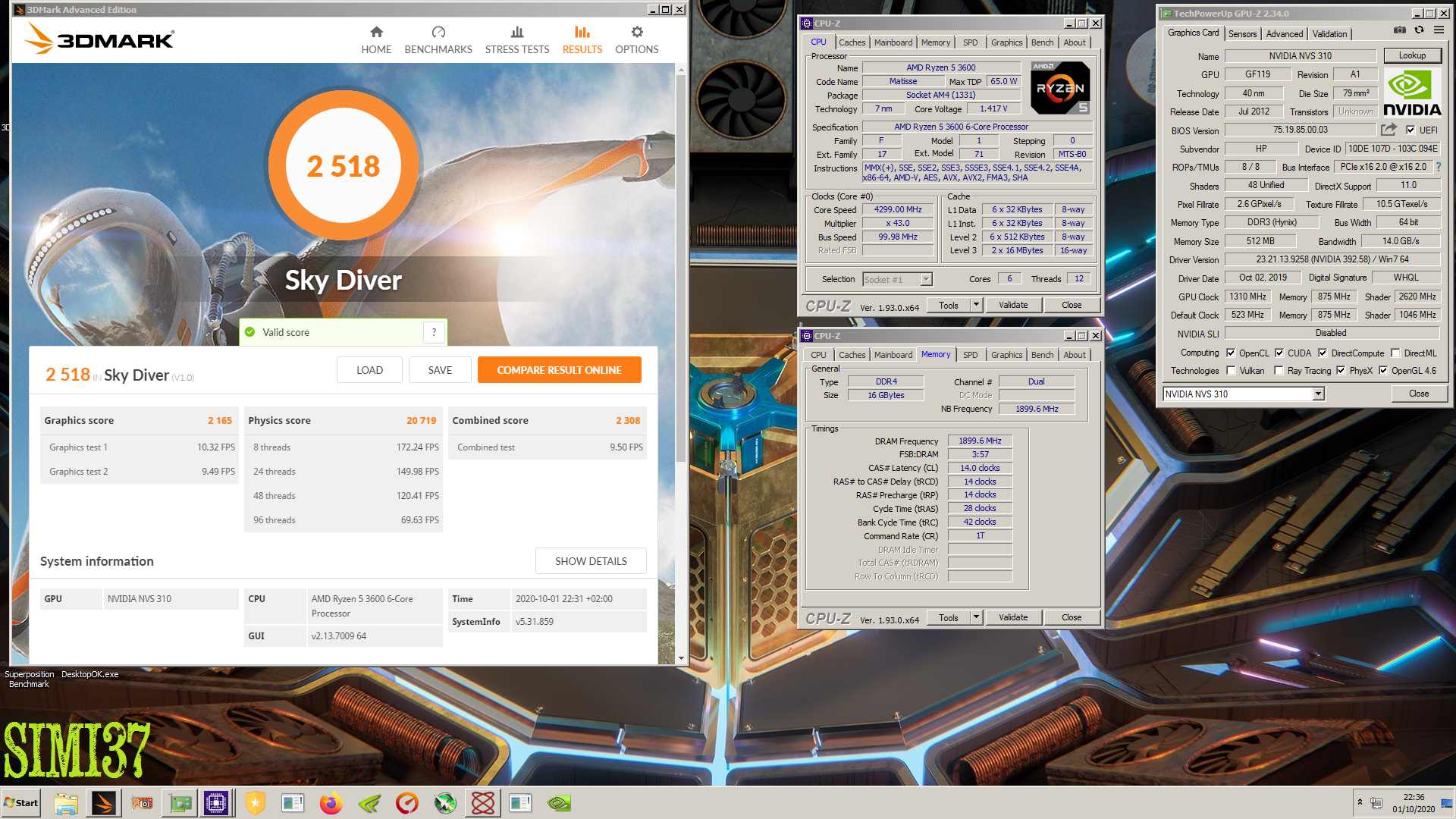Open 3DMark Stress Tests section
This screenshot has width=1456, height=819.
(x=517, y=40)
